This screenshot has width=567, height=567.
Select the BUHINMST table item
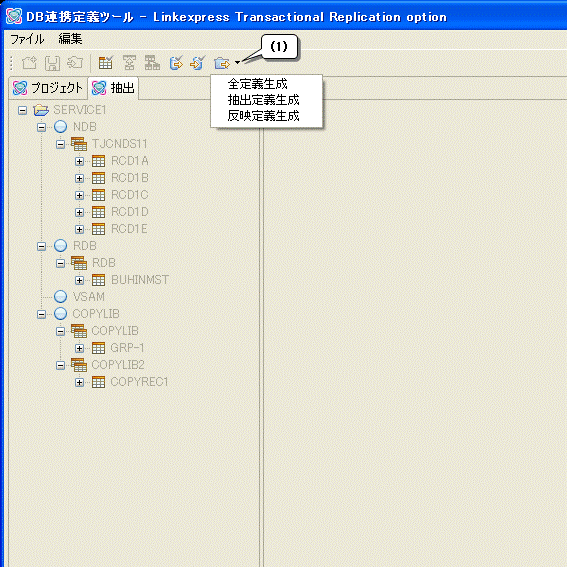pos(140,280)
